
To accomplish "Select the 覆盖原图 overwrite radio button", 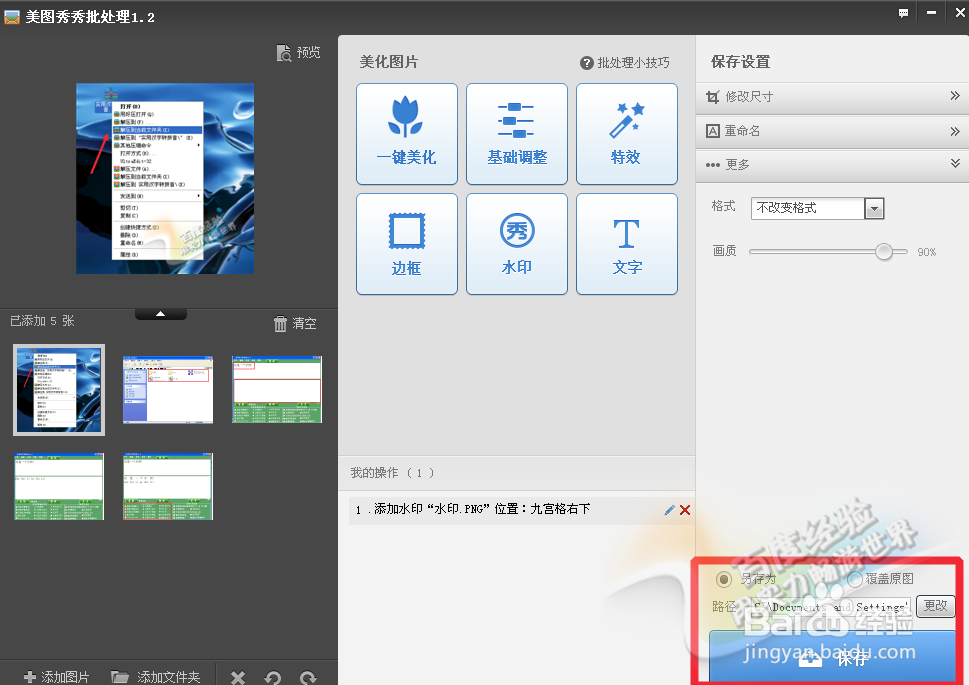I will [x=855, y=579].
